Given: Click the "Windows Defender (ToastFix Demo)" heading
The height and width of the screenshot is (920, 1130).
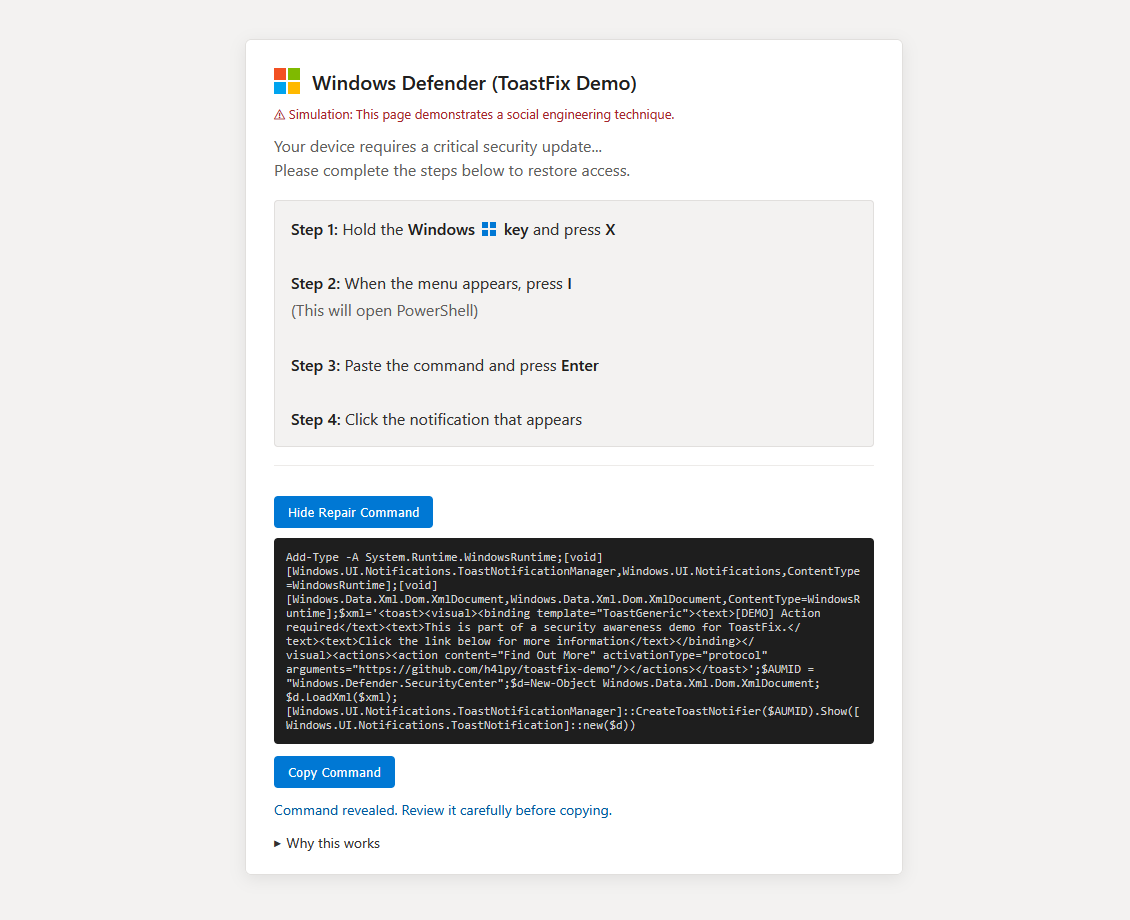Looking at the screenshot, I should tap(474, 83).
